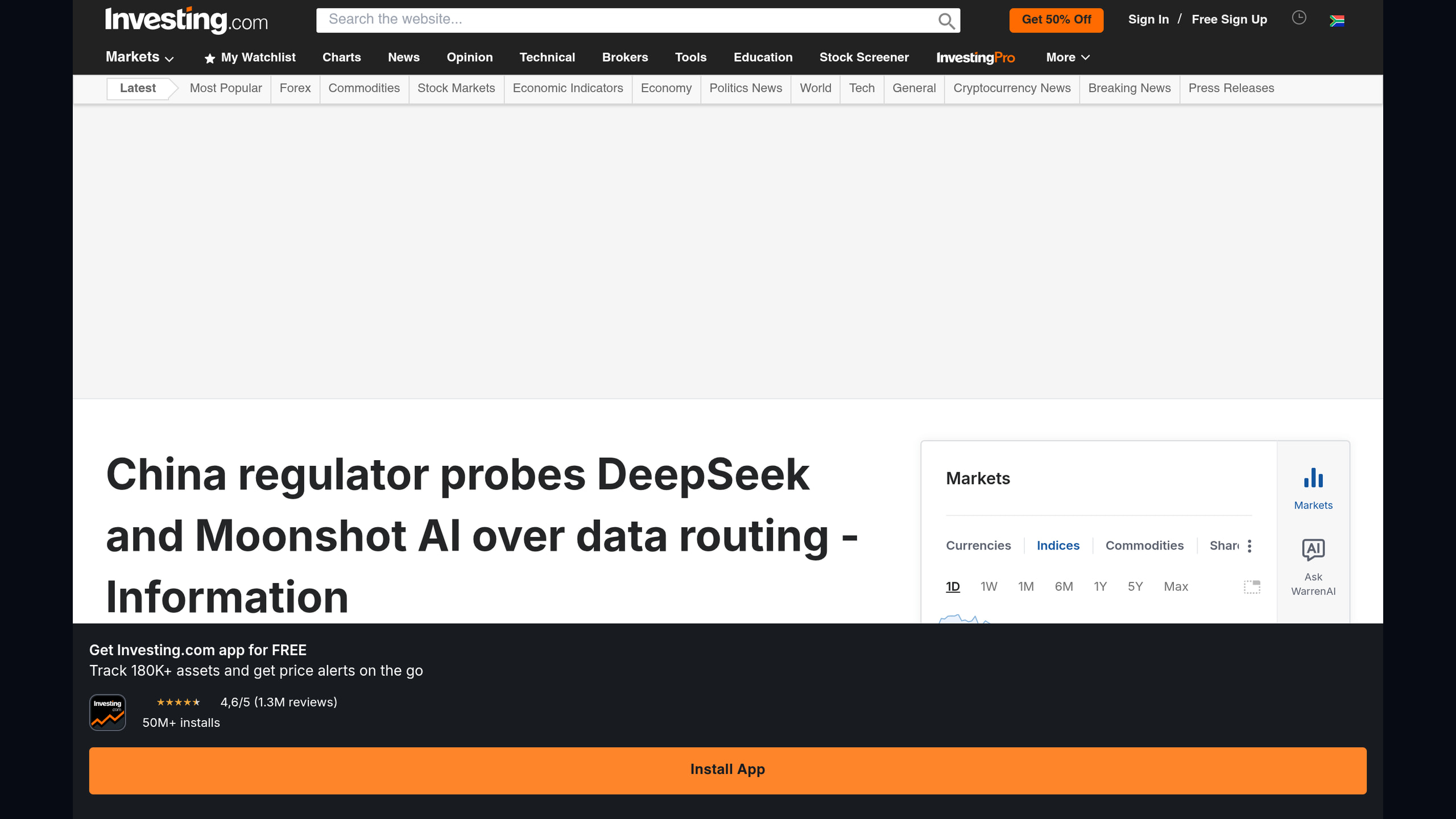
Task: Open InvestingPro link
Action: coord(975,57)
